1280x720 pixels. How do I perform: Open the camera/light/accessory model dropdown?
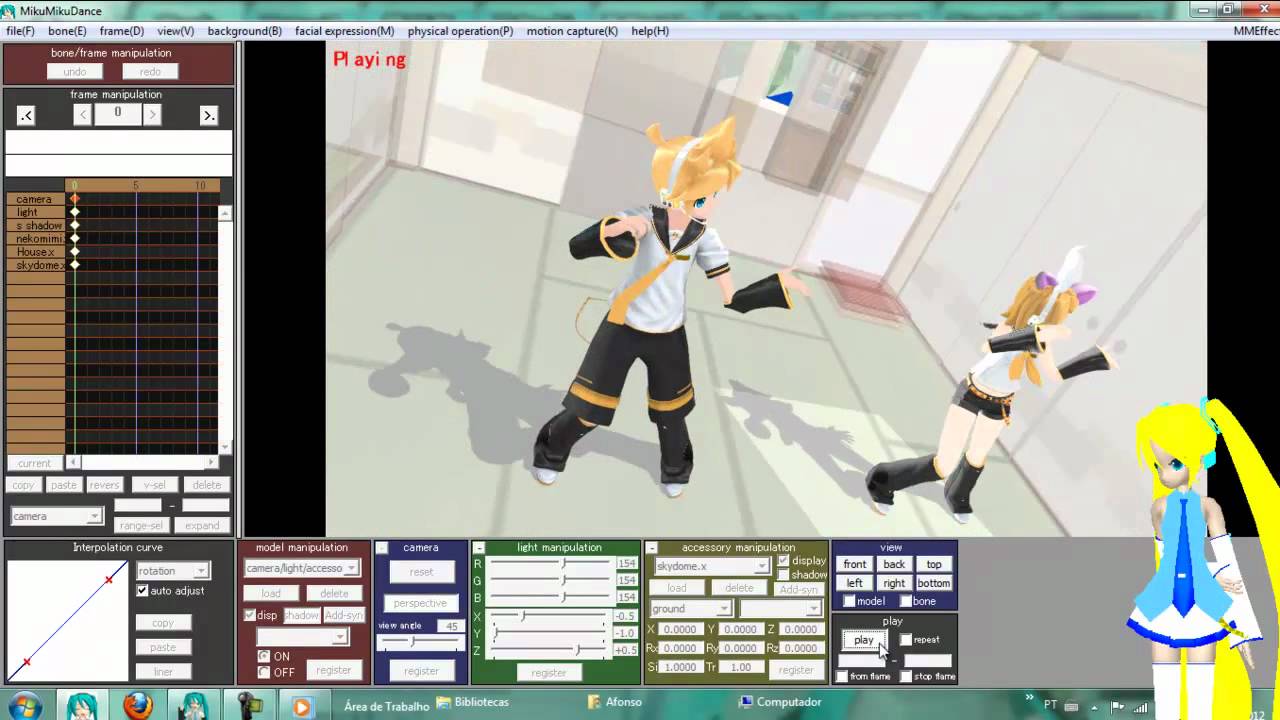[301, 568]
